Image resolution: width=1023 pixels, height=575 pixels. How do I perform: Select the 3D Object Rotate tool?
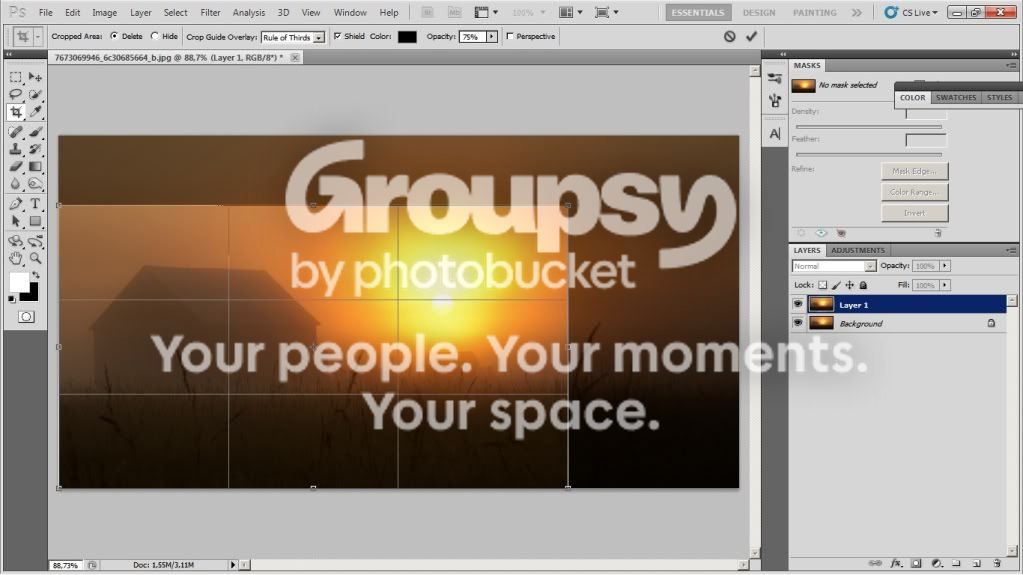tap(16, 241)
